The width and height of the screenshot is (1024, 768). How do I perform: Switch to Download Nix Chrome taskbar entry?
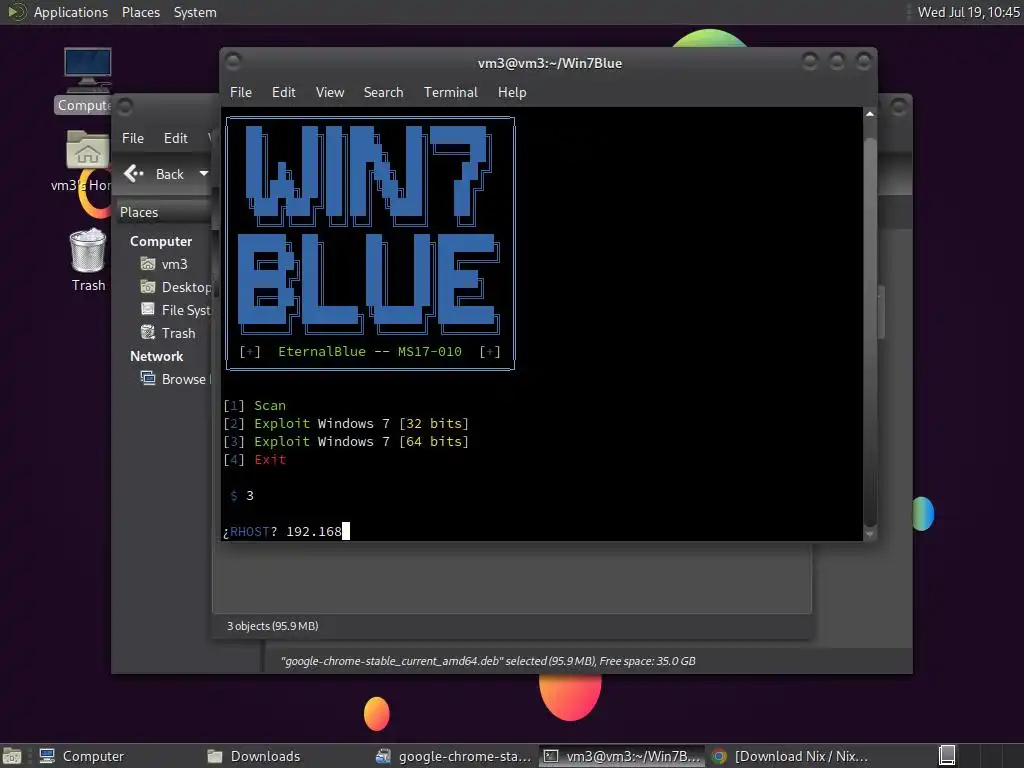click(790, 756)
